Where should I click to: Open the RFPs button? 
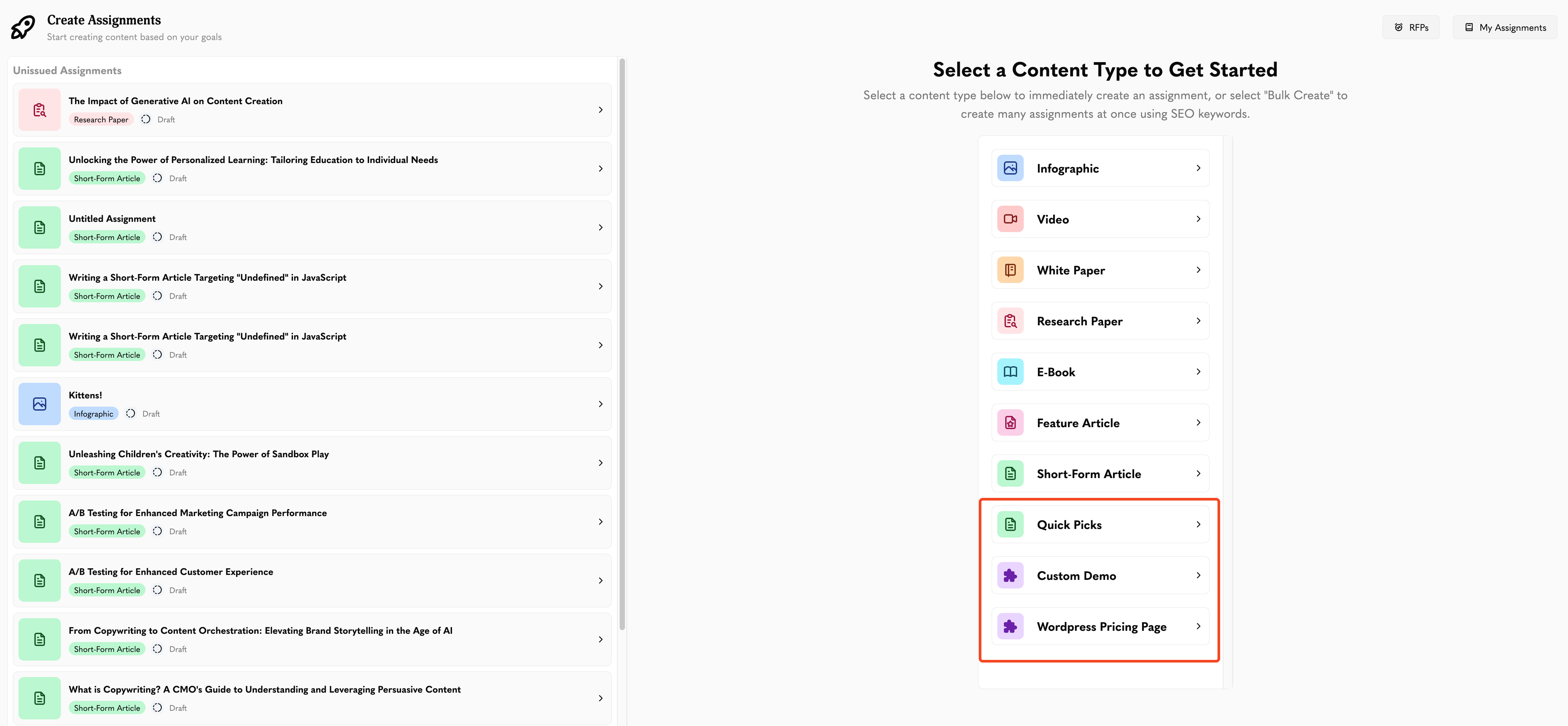[1410, 27]
